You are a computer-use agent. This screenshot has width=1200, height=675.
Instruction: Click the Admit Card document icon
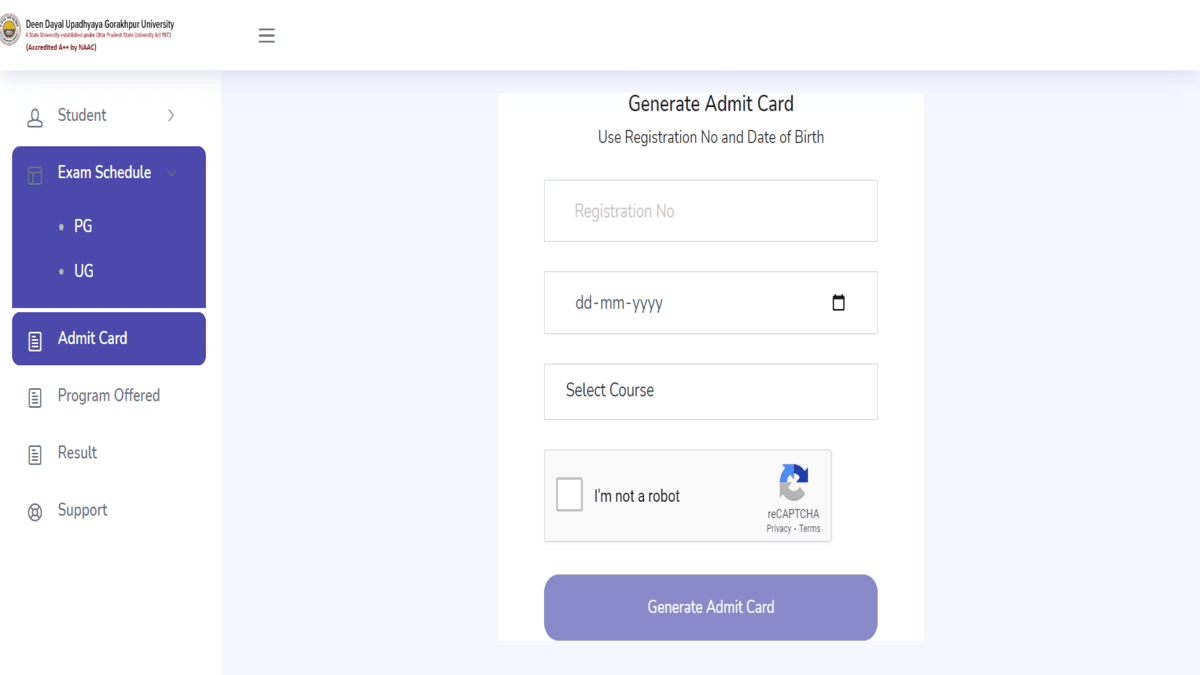pos(35,341)
